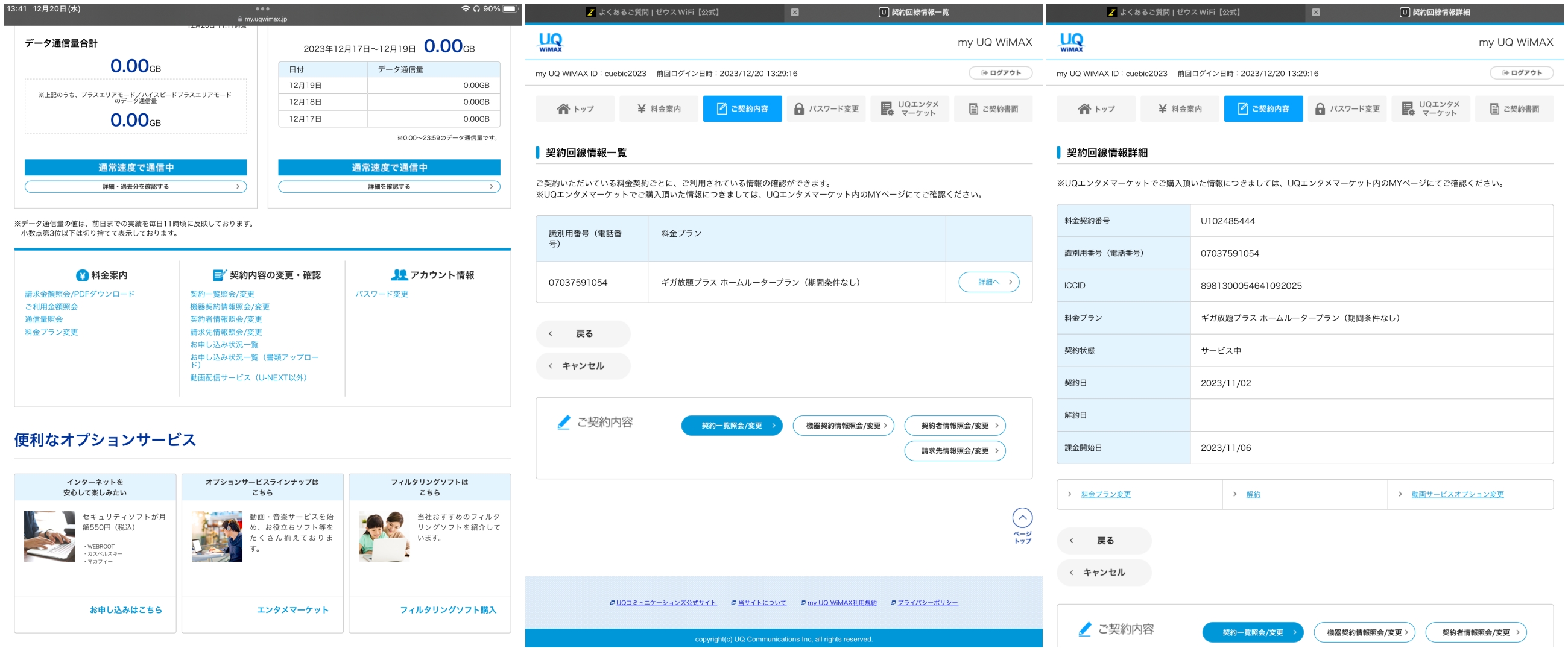The image size is (1568, 651).
Task: Click キャンセル button in middle window
Action: tap(583, 366)
